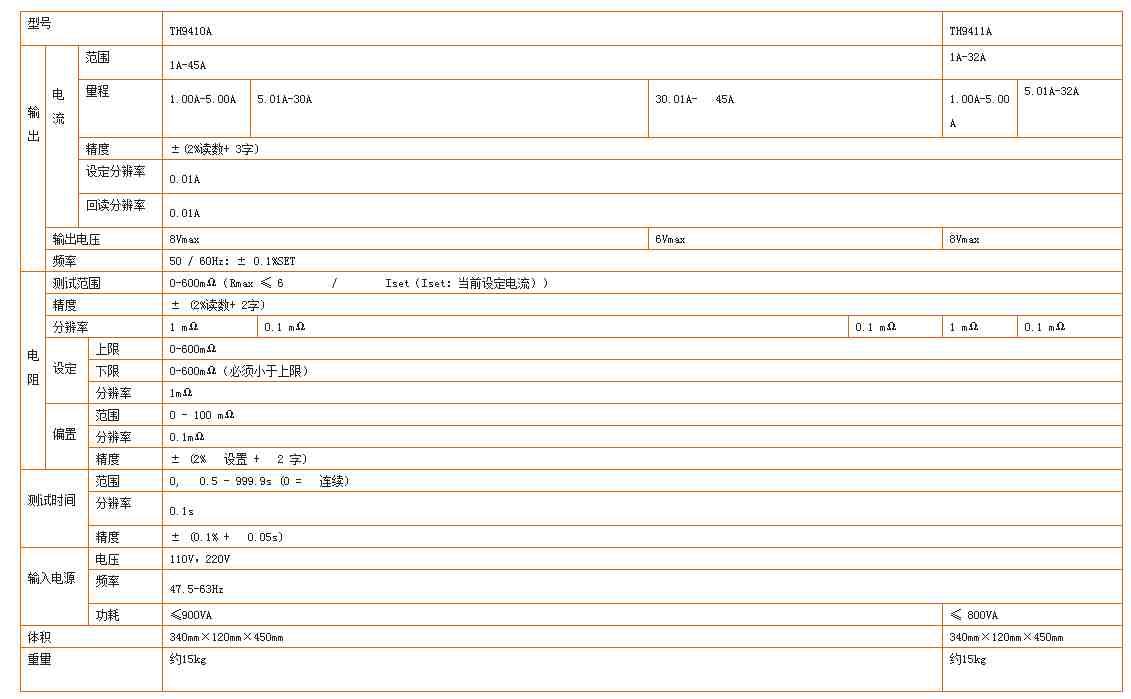1131x699 pixels.
Task: Click the 设定 group label
Action: tap(64, 368)
